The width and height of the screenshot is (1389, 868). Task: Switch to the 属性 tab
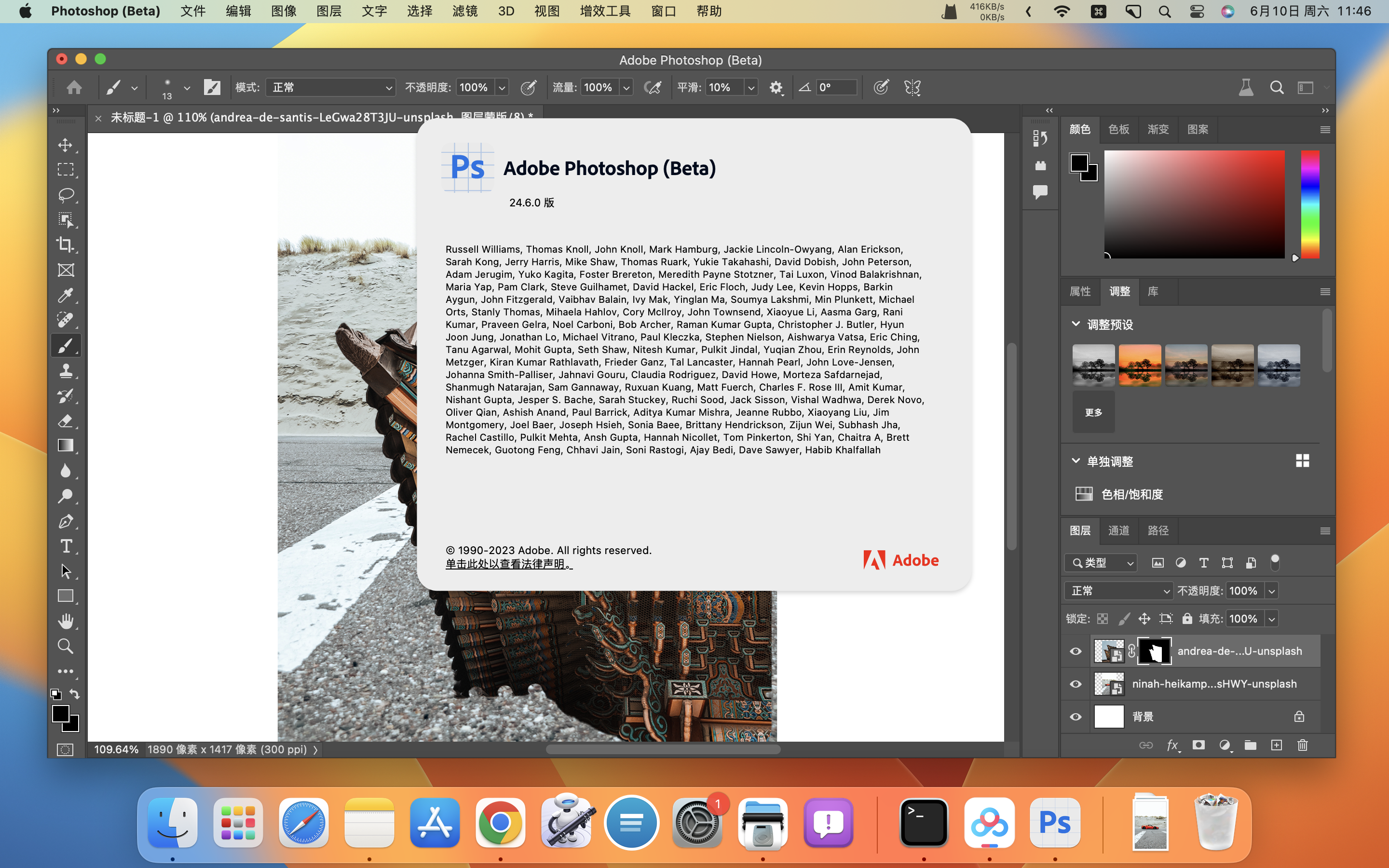pyautogui.click(x=1080, y=291)
